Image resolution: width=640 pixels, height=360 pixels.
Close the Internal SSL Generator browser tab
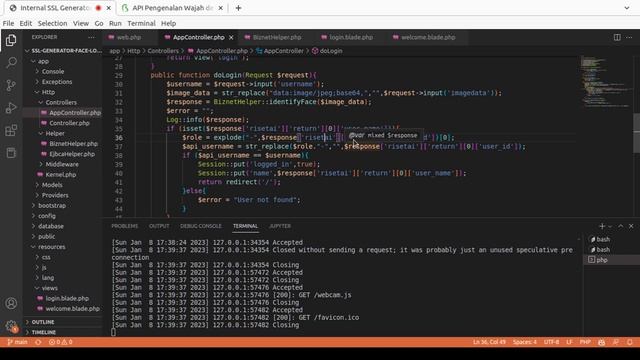click(x=109, y=8)
